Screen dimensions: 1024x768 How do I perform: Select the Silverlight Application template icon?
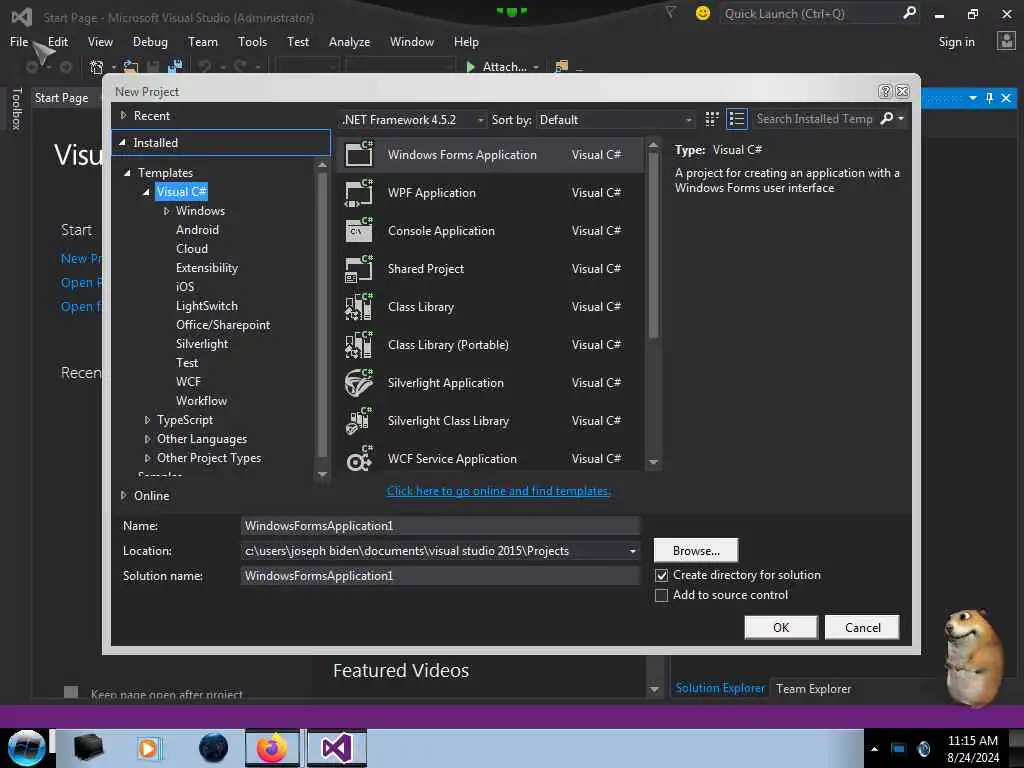point(359,383)
